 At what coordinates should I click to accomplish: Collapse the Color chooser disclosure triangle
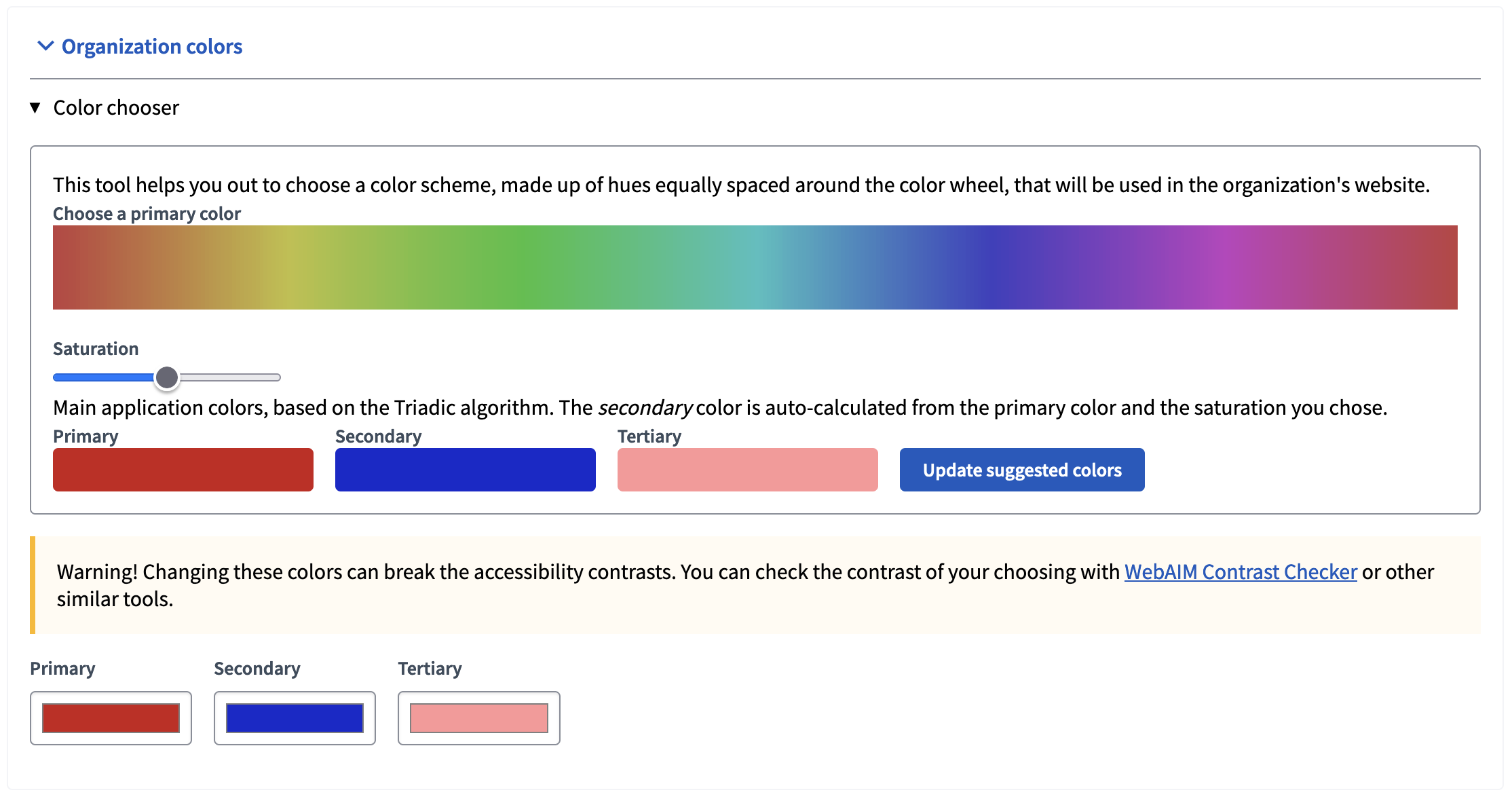tap(34, 107)
